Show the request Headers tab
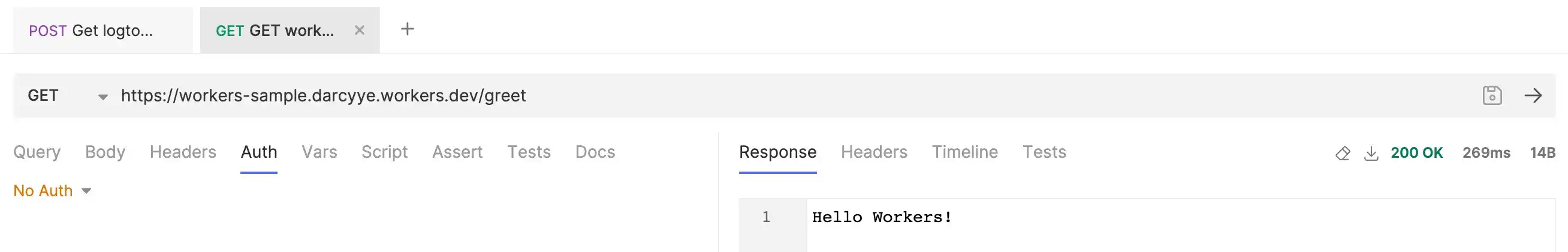 (183, 152)
